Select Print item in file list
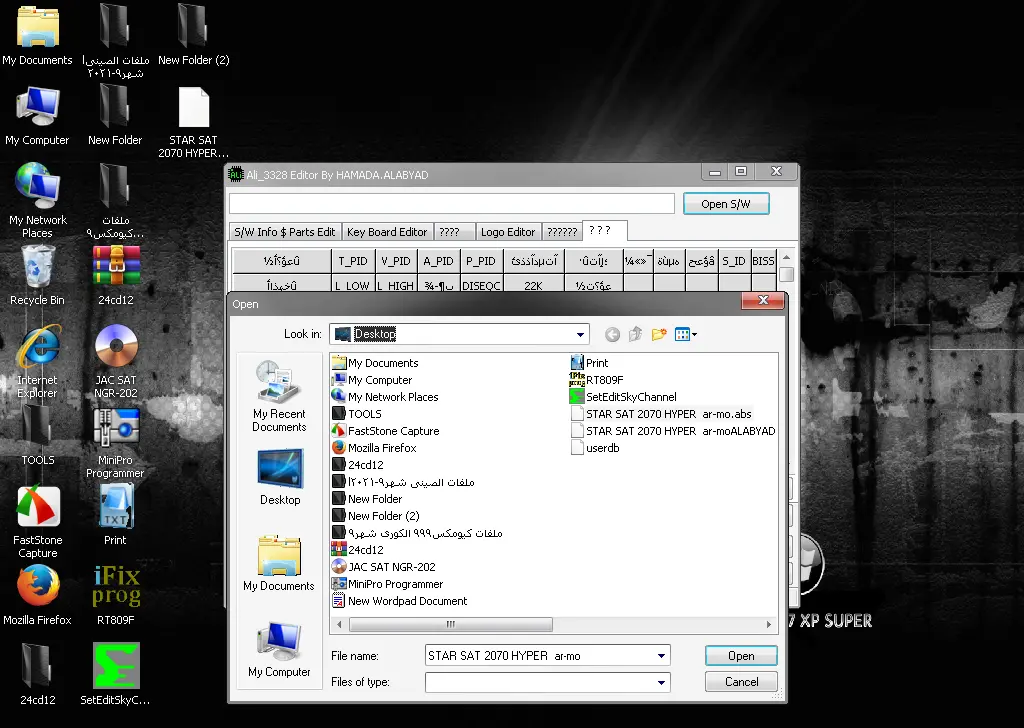The height and width of the screenshot is (728, 1024). (589, 363)
